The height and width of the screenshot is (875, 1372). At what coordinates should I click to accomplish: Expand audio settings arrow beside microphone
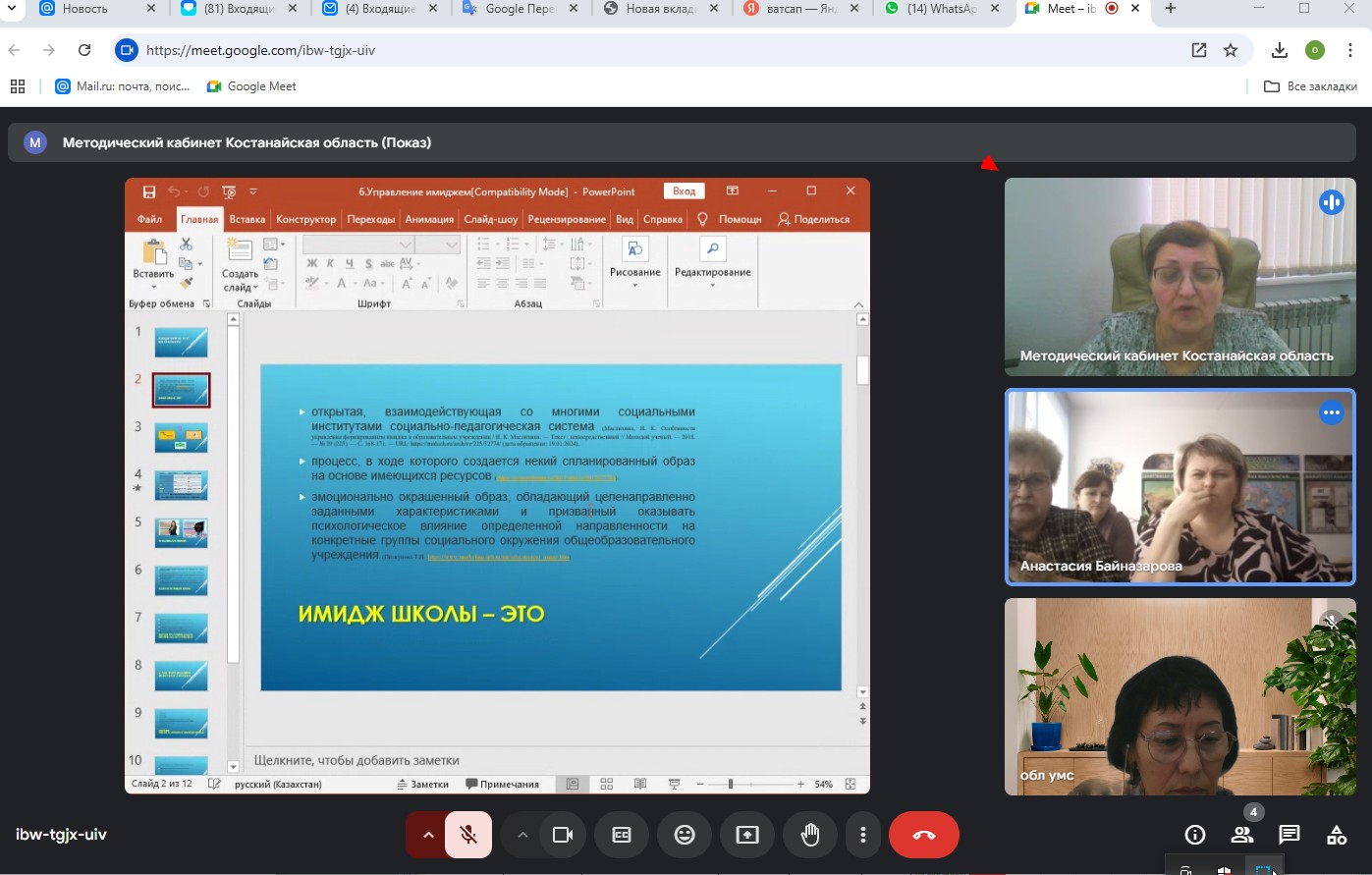[428, 835]
